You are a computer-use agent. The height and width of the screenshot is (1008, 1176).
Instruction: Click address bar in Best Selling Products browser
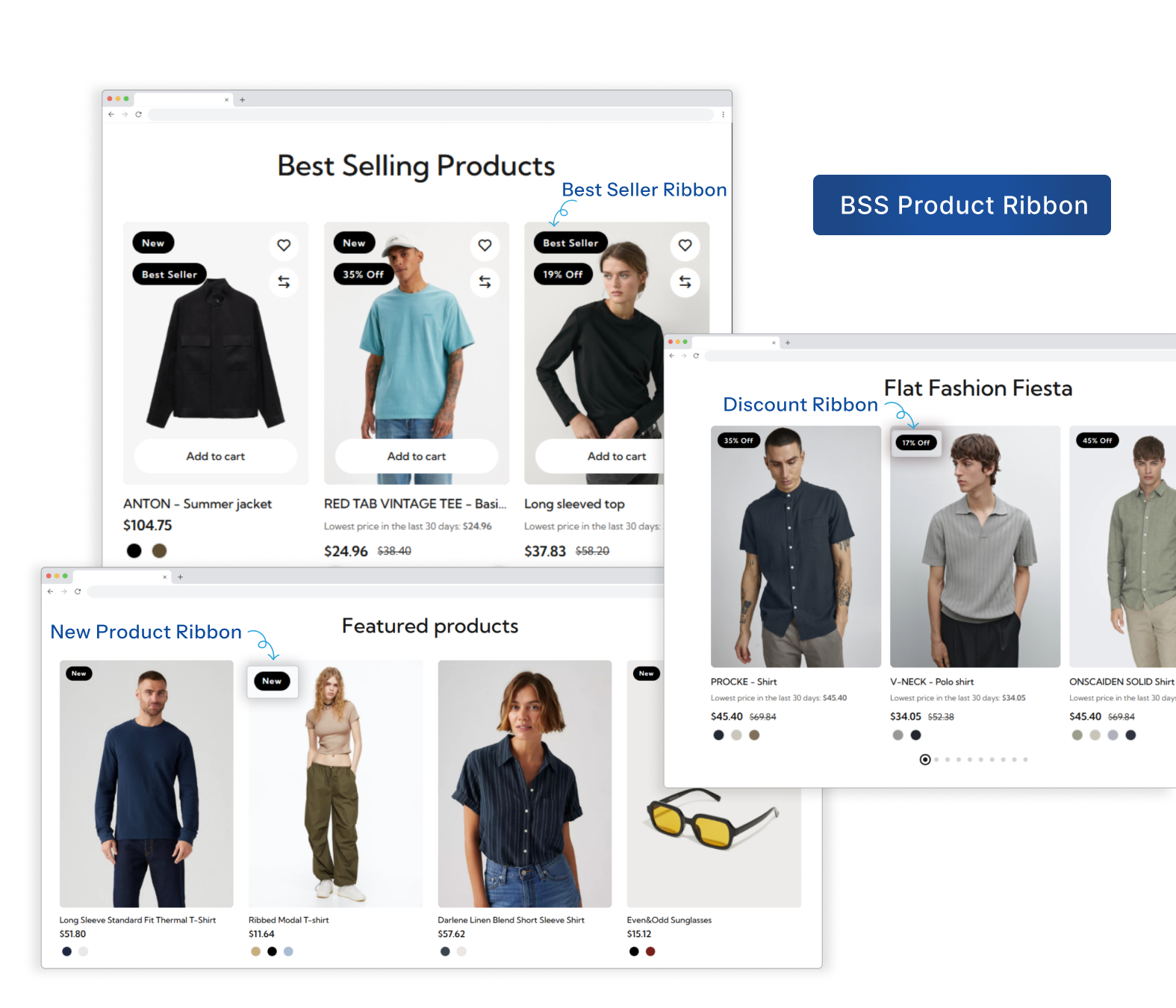(x=431, y=114)
